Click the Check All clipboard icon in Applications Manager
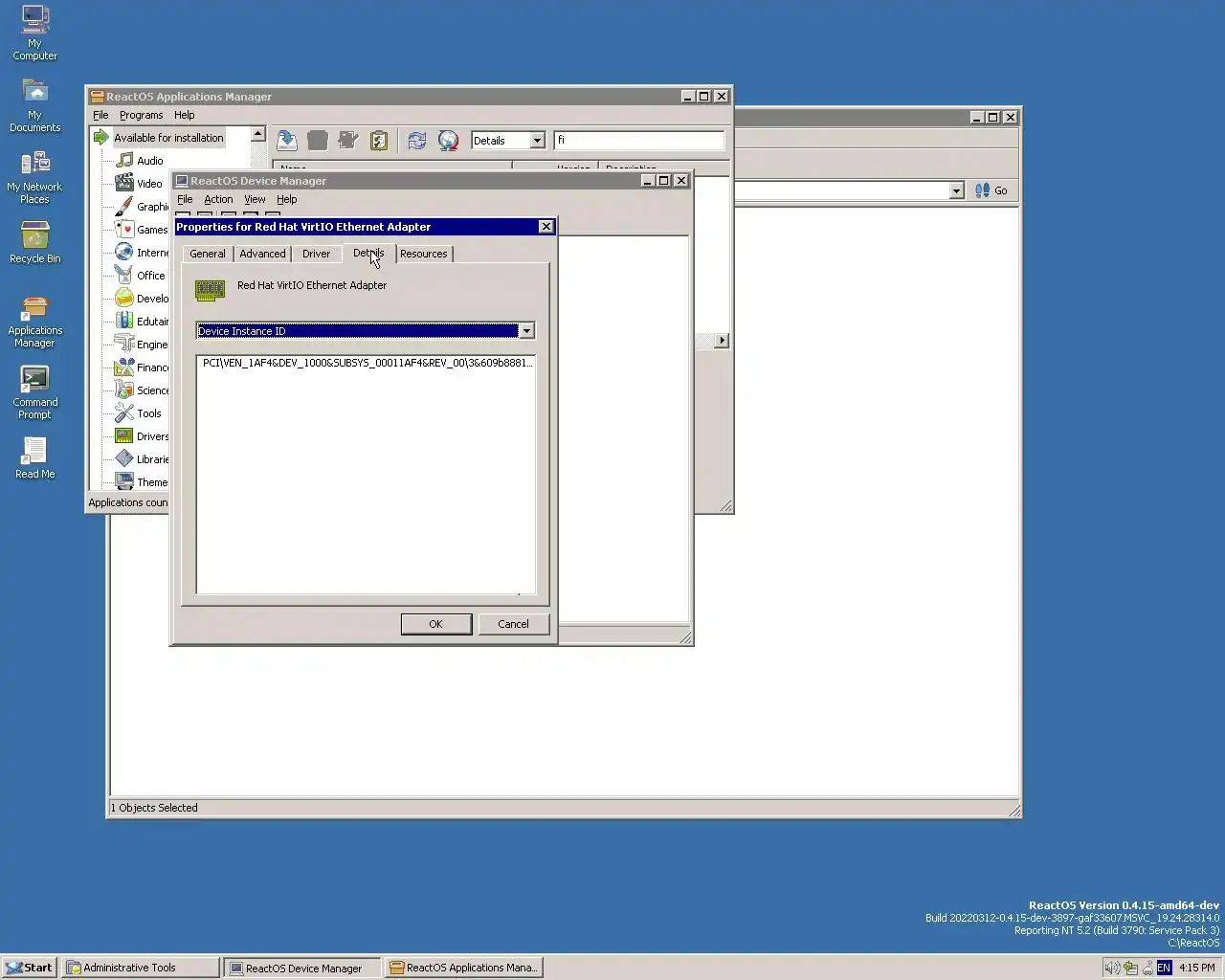This screenshot has width=1225, height=980. [379, 141]
